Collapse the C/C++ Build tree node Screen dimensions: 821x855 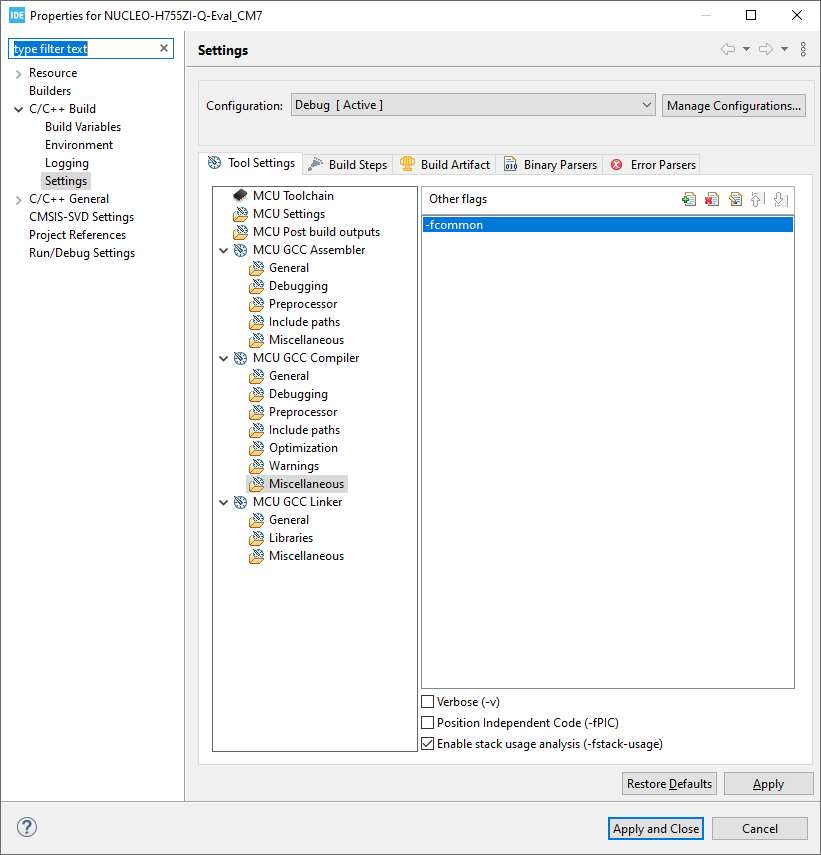tap(19, 109)
